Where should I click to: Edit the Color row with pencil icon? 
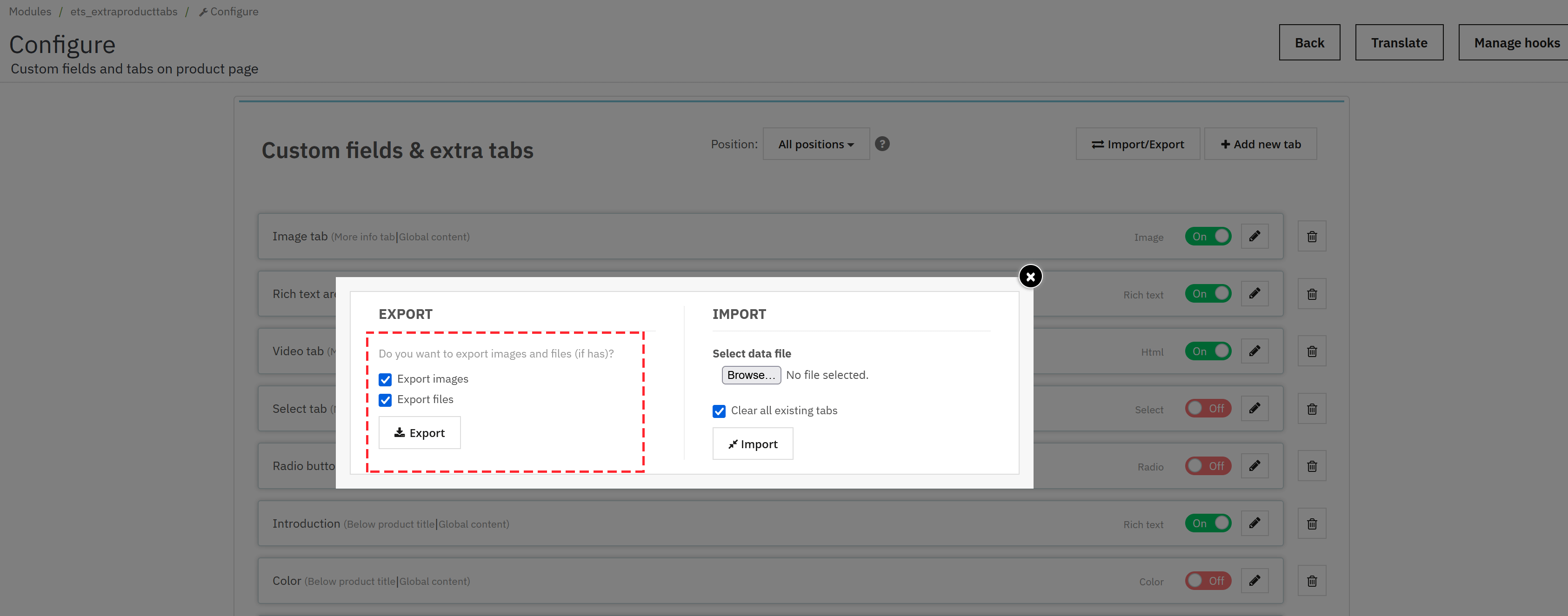coord(1254,581)
